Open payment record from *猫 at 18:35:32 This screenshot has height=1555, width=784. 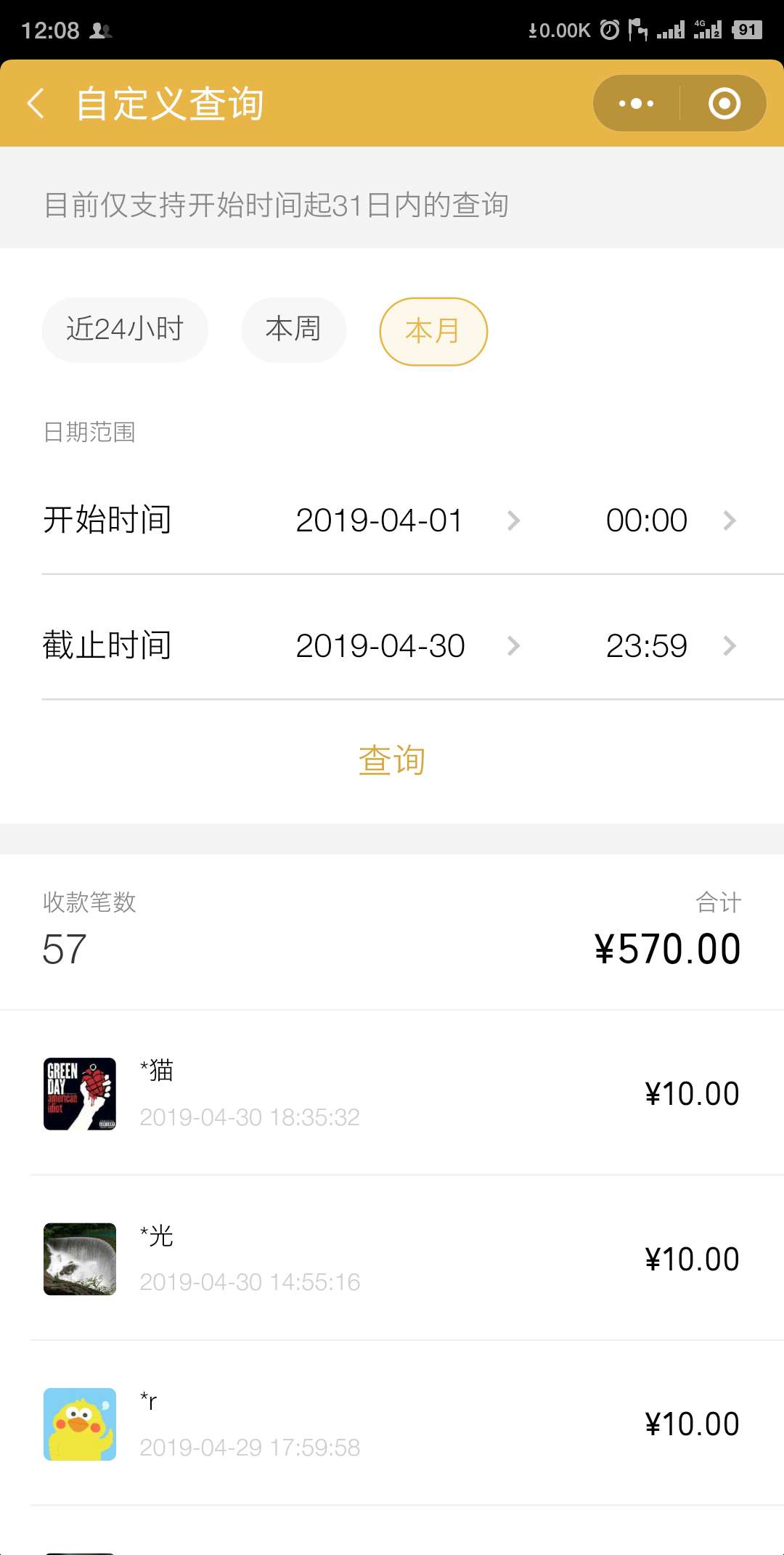(x=392, y=1093)
